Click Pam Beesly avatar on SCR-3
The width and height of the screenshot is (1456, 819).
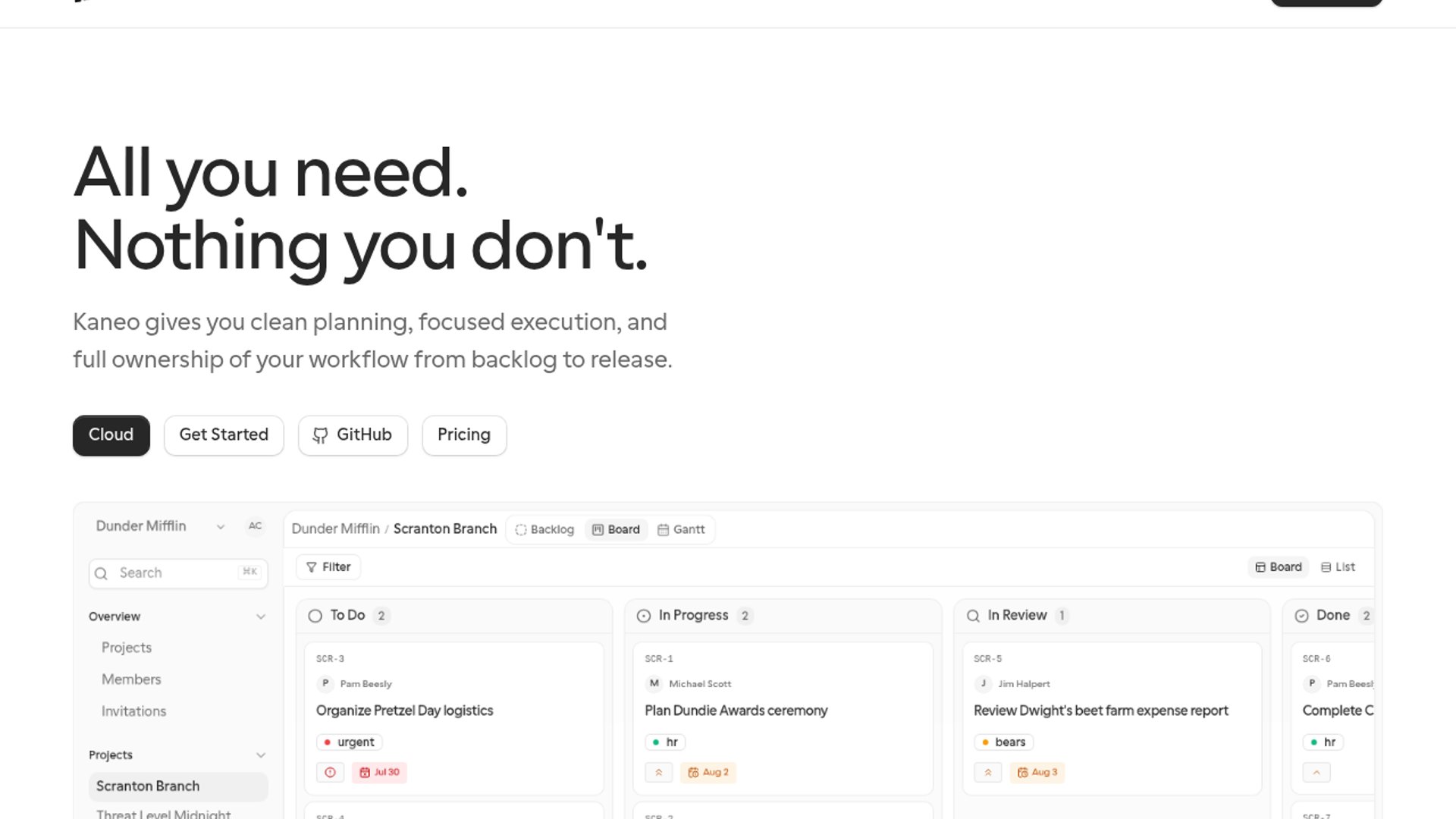[325, 683]
